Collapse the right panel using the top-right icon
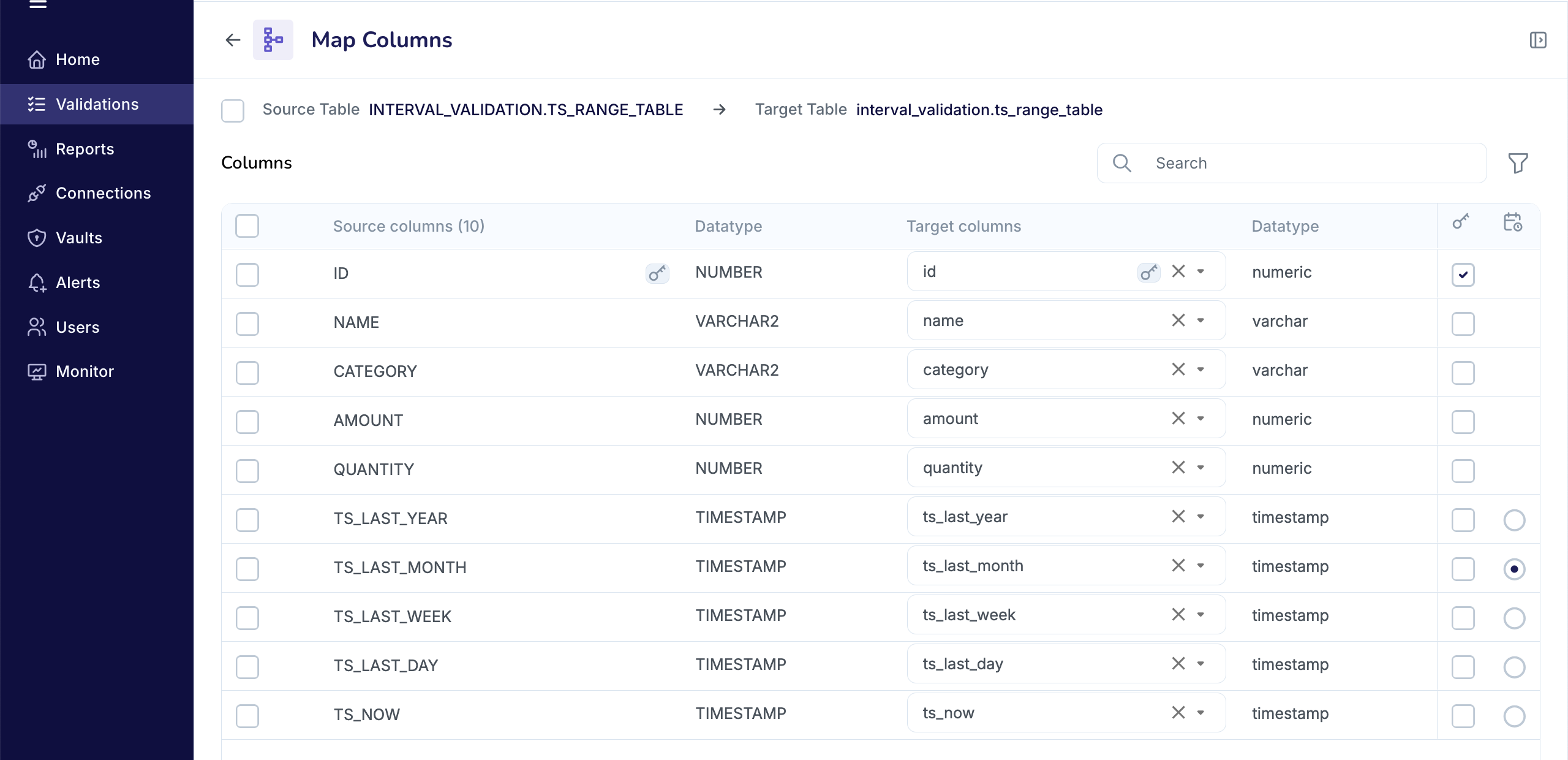 pyautogui.click(x=1539, y=40)
